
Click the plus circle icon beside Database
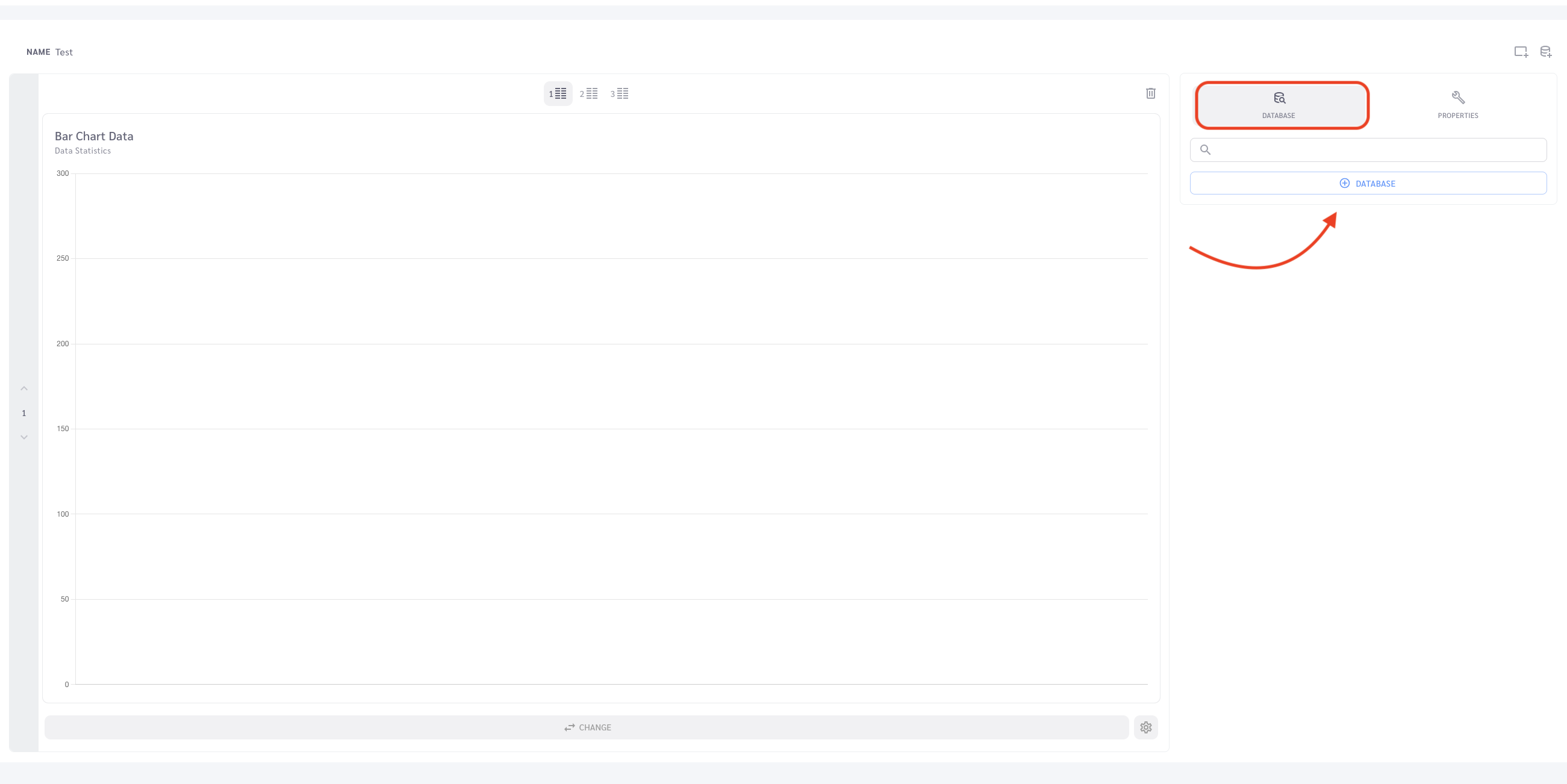point(1344,183)
